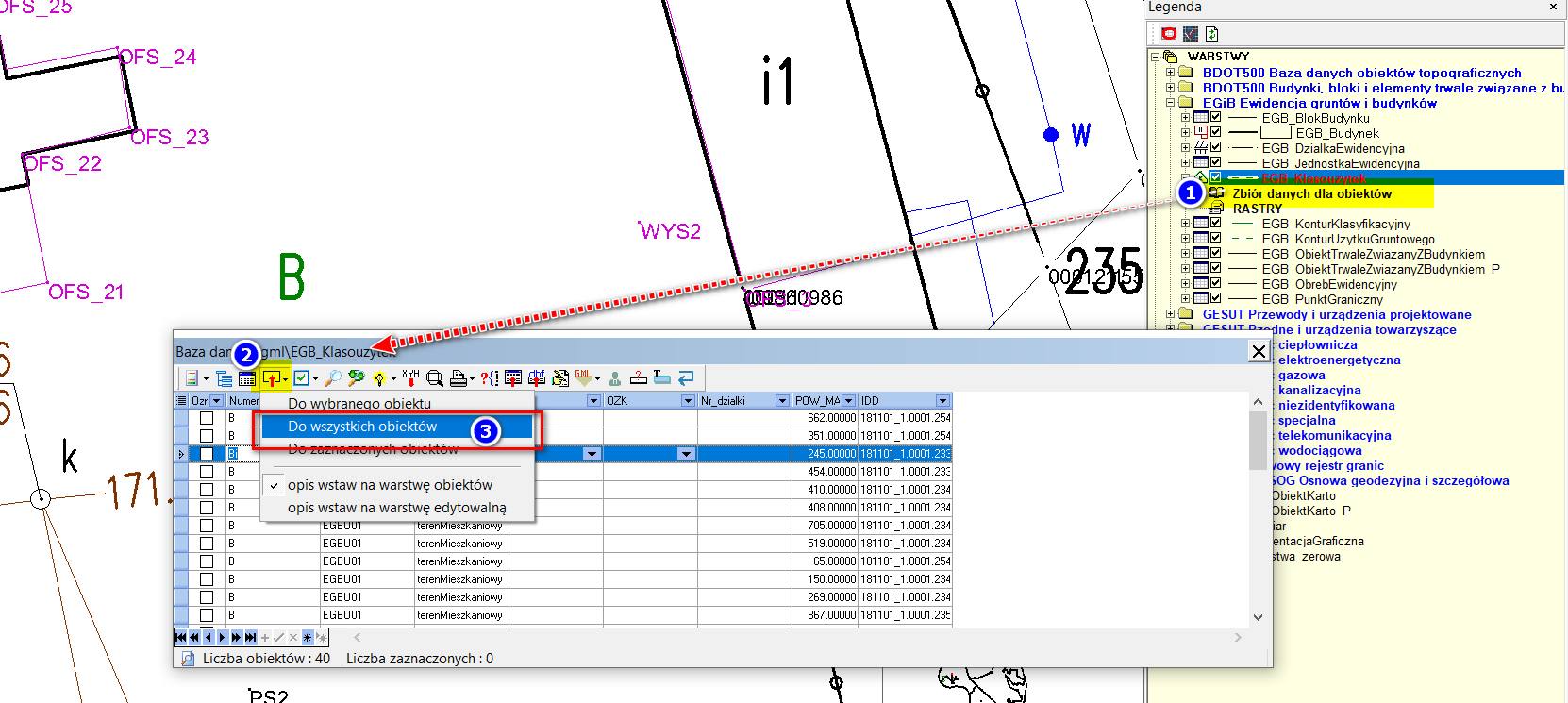Click the blue checkmark selection icon

pyautogui.click(x=301, y=378)
